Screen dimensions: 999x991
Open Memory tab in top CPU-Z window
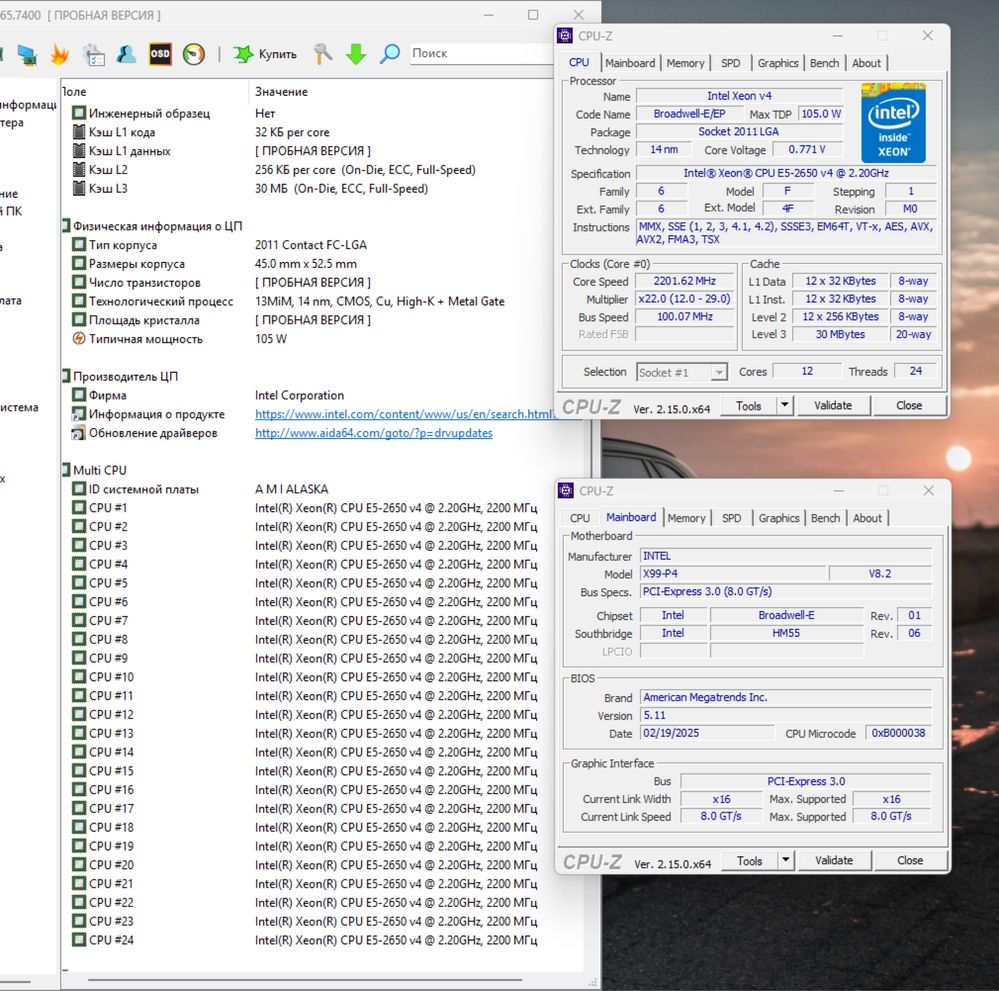click(x=686, y=63)
